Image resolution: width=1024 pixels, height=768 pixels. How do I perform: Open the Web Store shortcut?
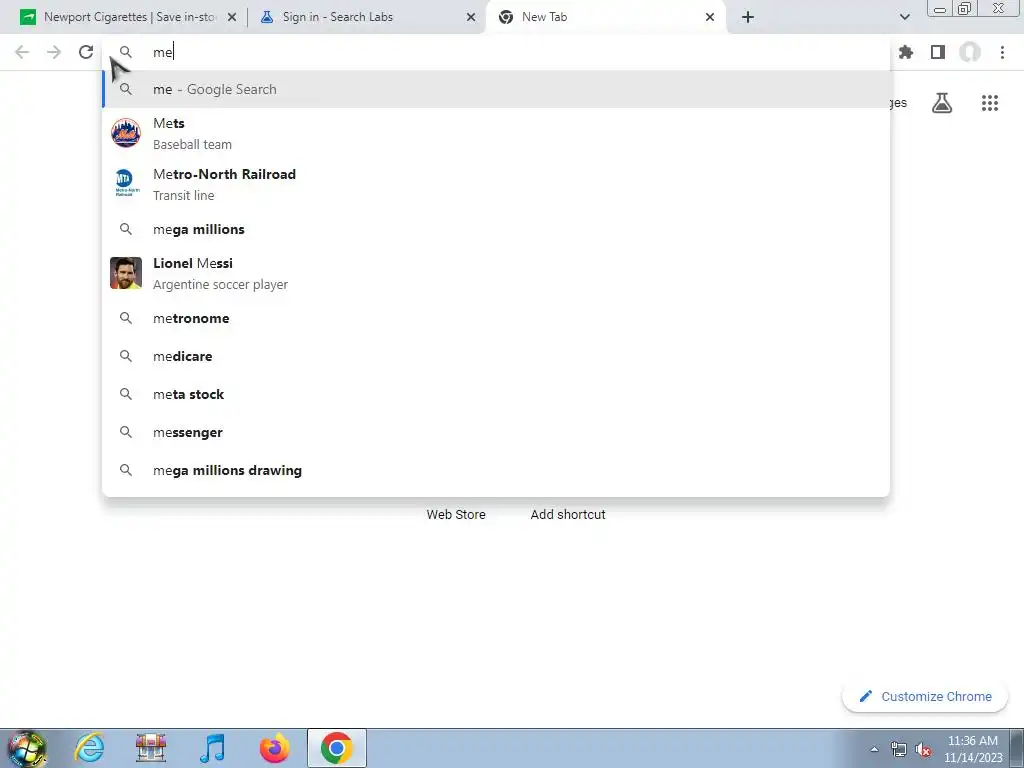456,515
